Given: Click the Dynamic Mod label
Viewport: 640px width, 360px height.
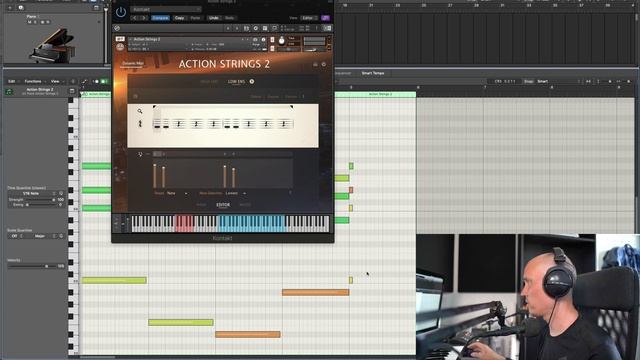Looking at the screenshot, I should tap(133, 64).
